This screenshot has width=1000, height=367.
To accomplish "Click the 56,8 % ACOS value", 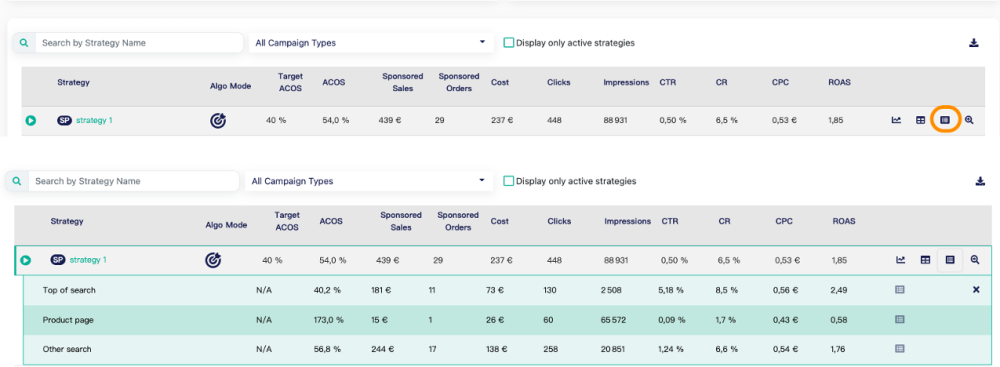I will [327, 349].
